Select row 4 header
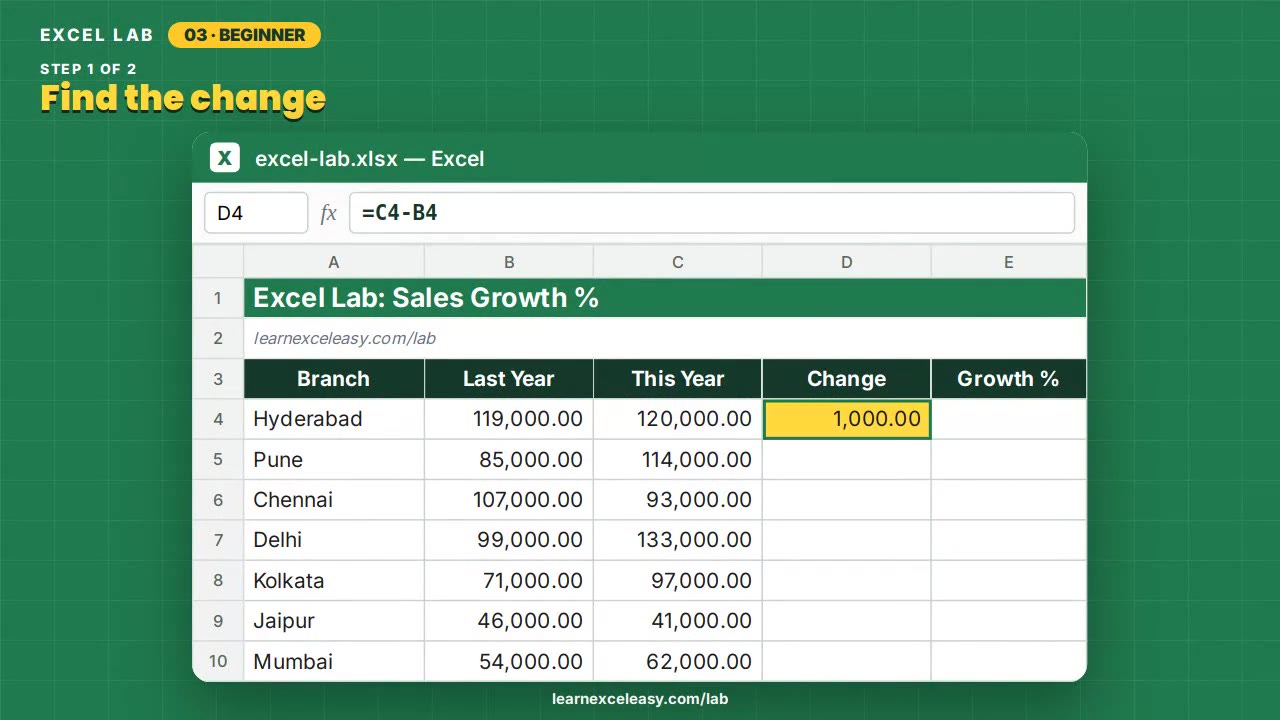 tap(218, 419)
